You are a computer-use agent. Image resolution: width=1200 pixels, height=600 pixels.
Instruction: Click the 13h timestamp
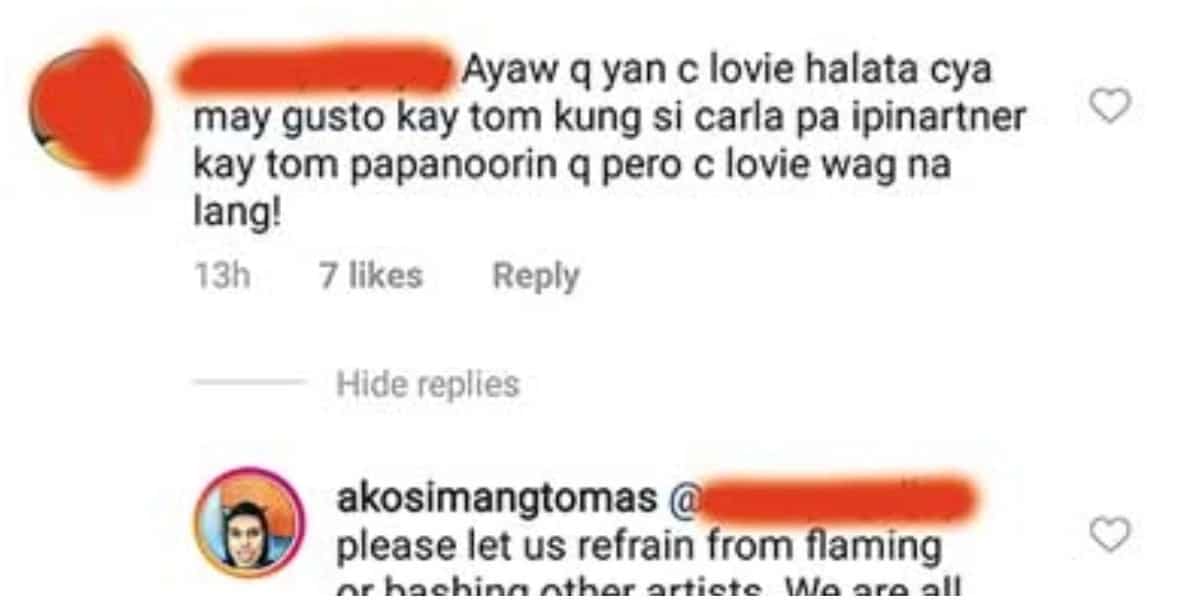[x=221, y=276]
